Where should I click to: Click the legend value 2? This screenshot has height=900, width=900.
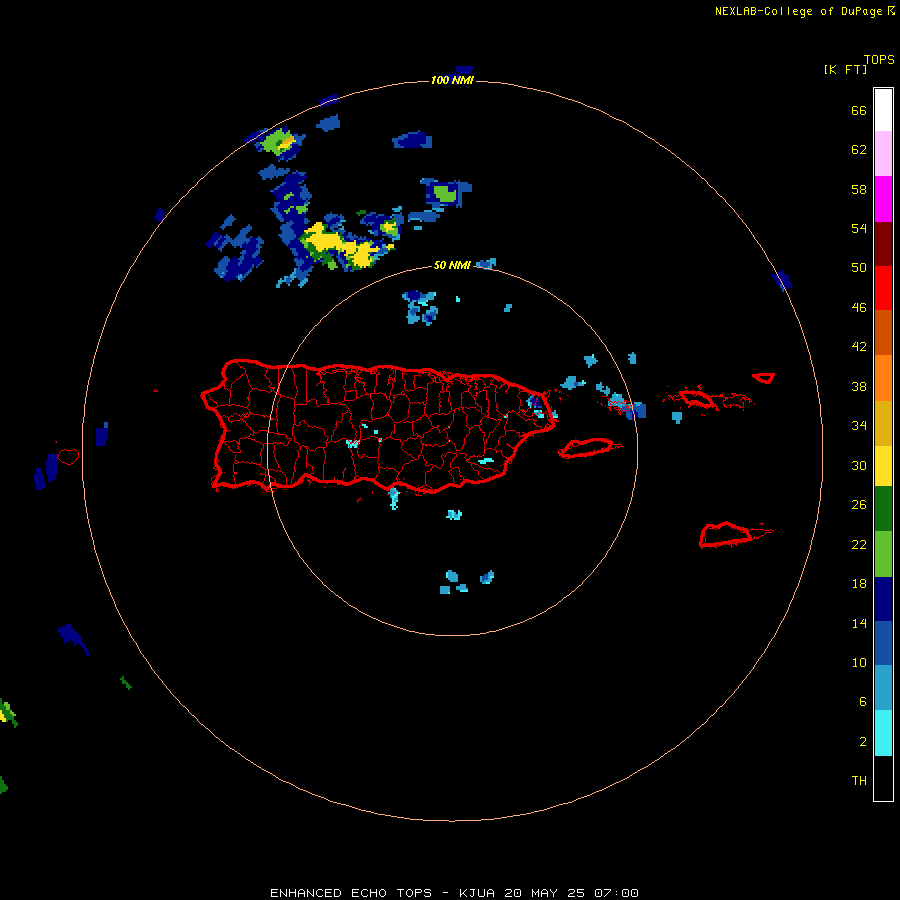(x=863, y=742)
